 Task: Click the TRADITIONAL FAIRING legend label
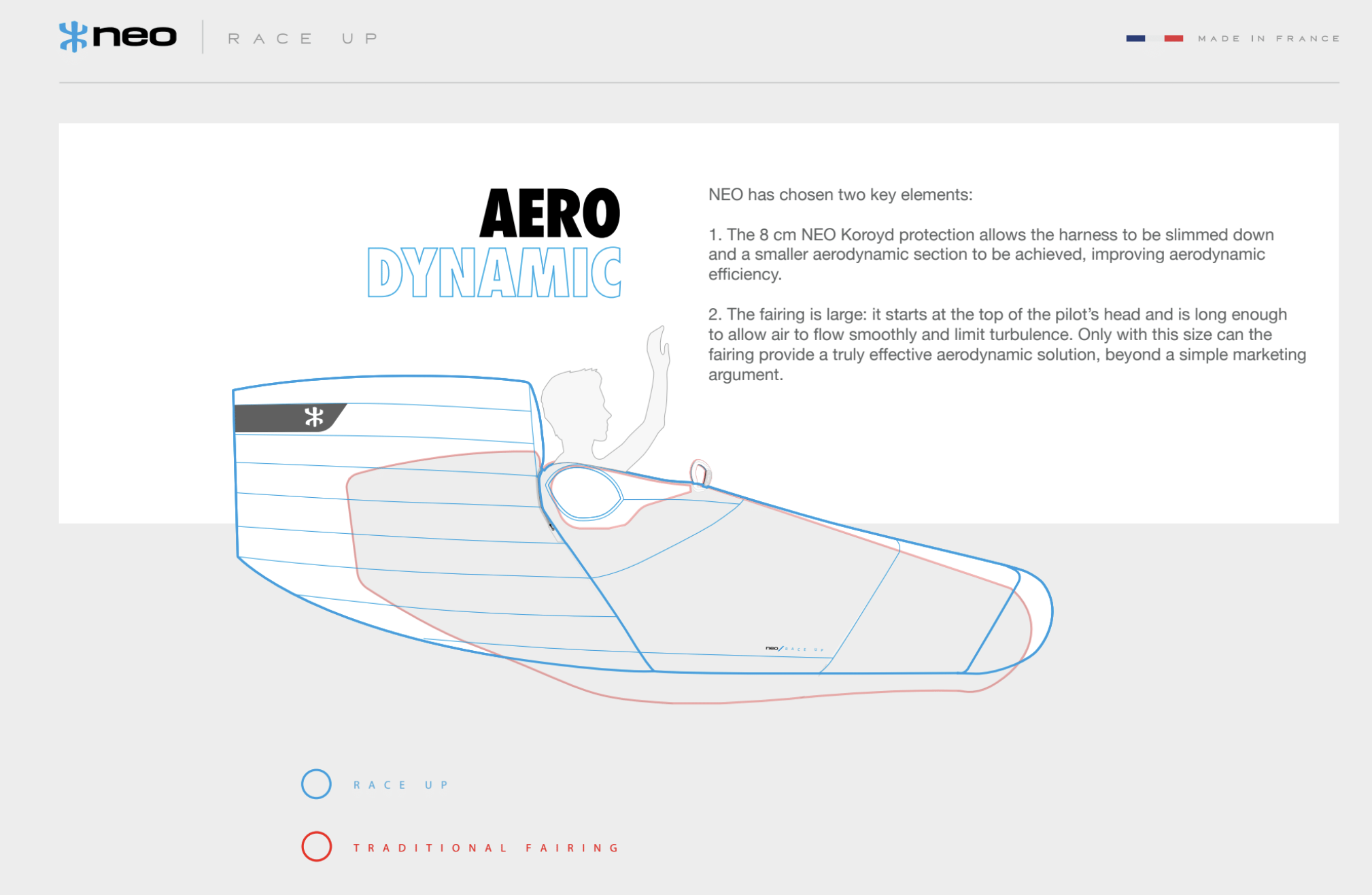[x=486, y=848]
